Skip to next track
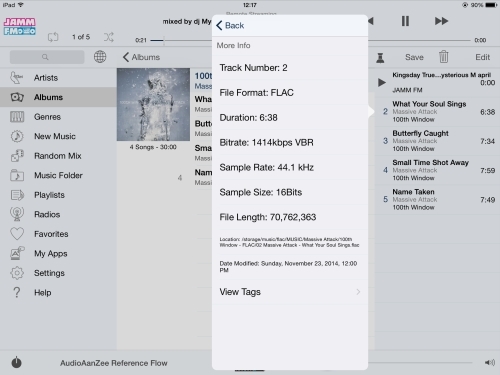Viewport: 500px width, 375px height. pos(441,21)
